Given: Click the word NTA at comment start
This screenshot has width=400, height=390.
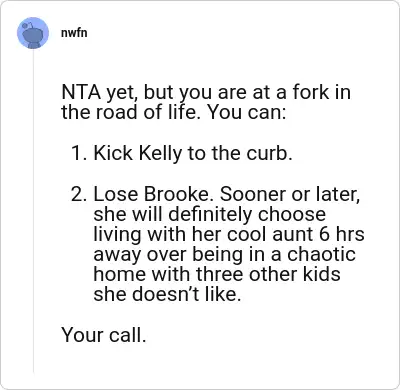Looking at the screenshot, I should [81, 92].
